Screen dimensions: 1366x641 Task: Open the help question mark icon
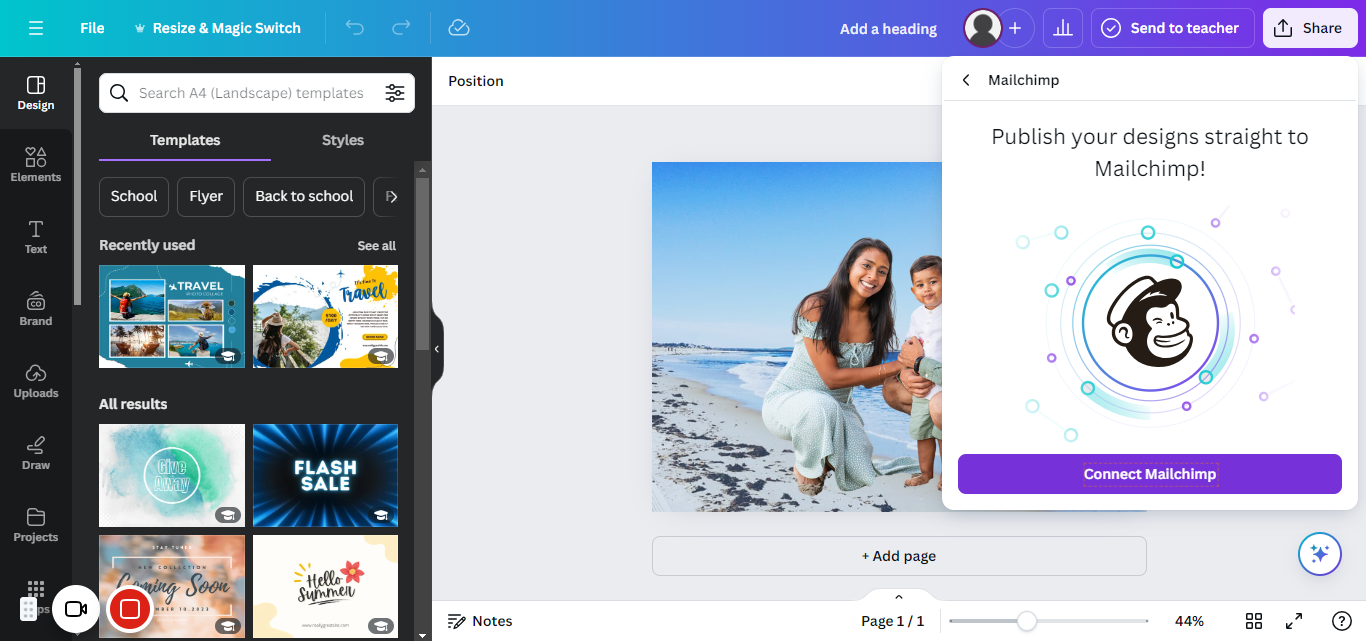coord(1342,621)
